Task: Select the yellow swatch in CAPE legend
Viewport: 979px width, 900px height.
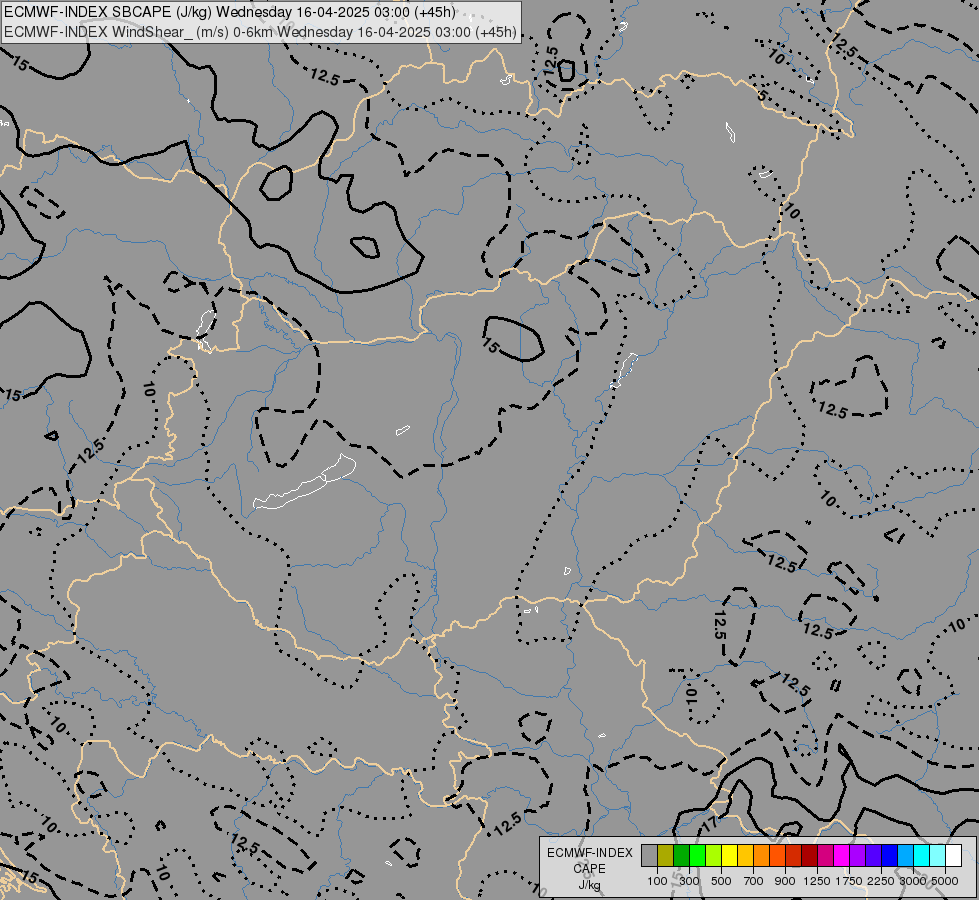Action: pos(729,856)
